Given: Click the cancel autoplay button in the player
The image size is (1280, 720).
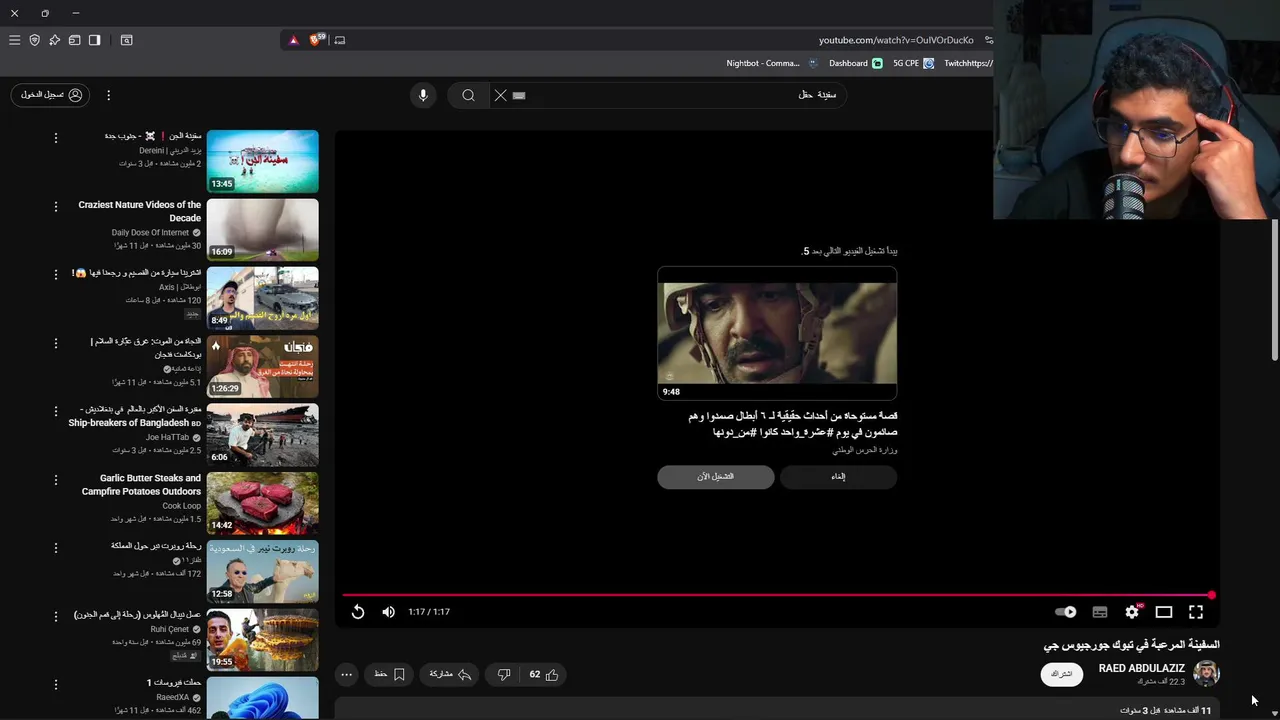Looking at the screenshot, I should (838, 477).
